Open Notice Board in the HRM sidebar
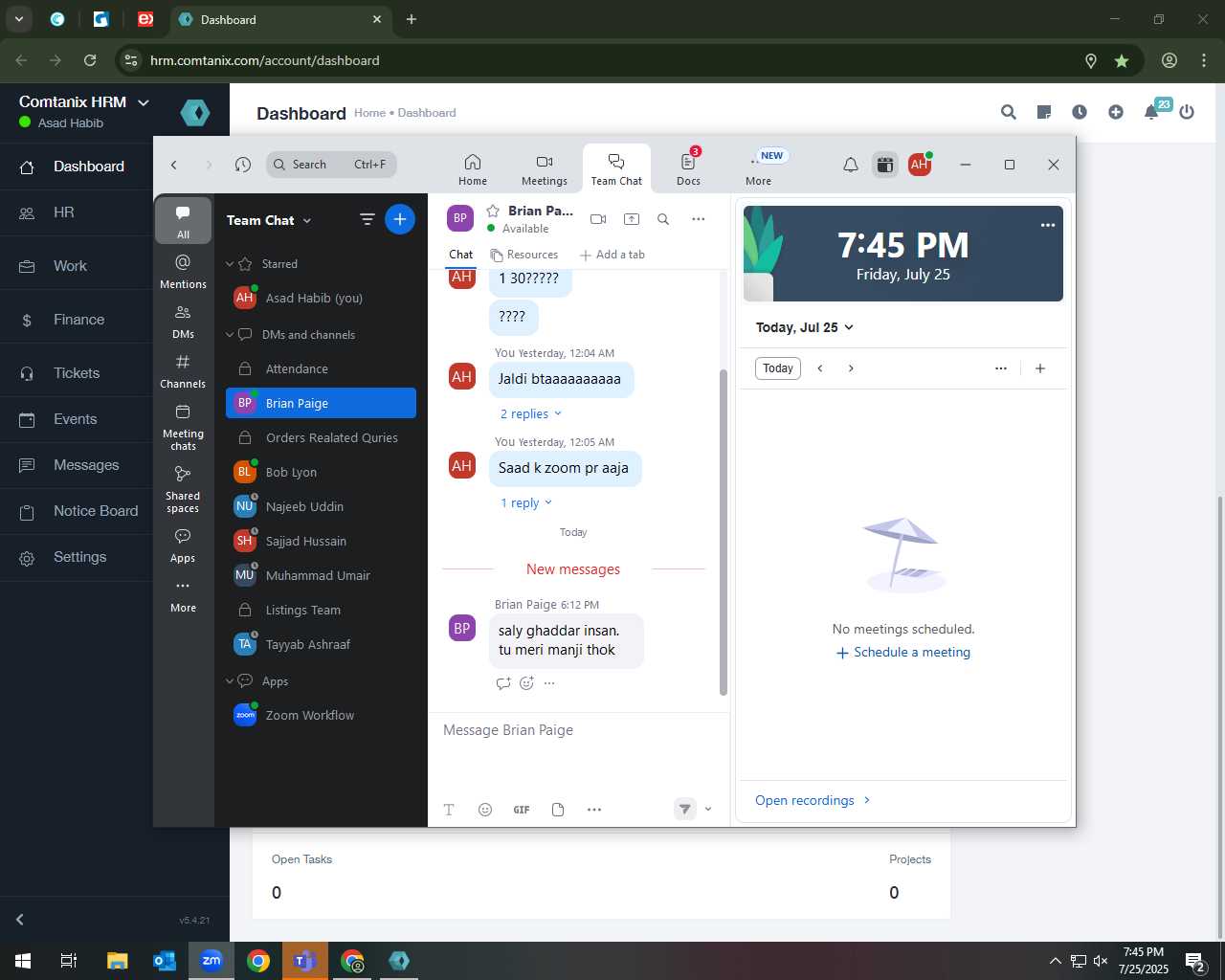Screen dimensions: 1225x980 pyautogui.click(x=96, y=511)
